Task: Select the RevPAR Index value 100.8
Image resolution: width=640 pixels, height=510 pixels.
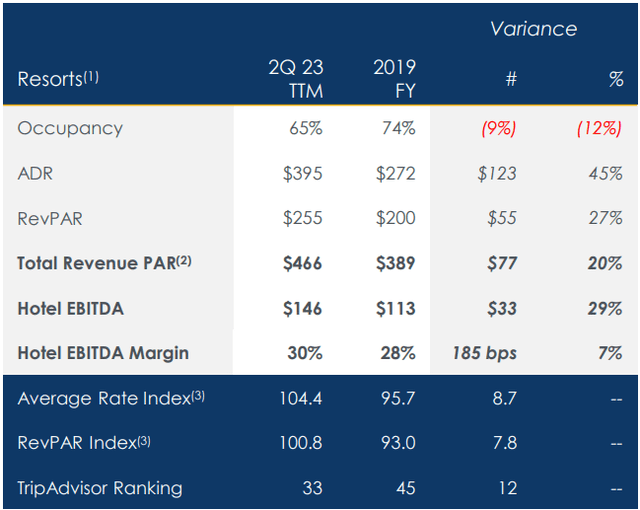Action: (x=301, y=443)
